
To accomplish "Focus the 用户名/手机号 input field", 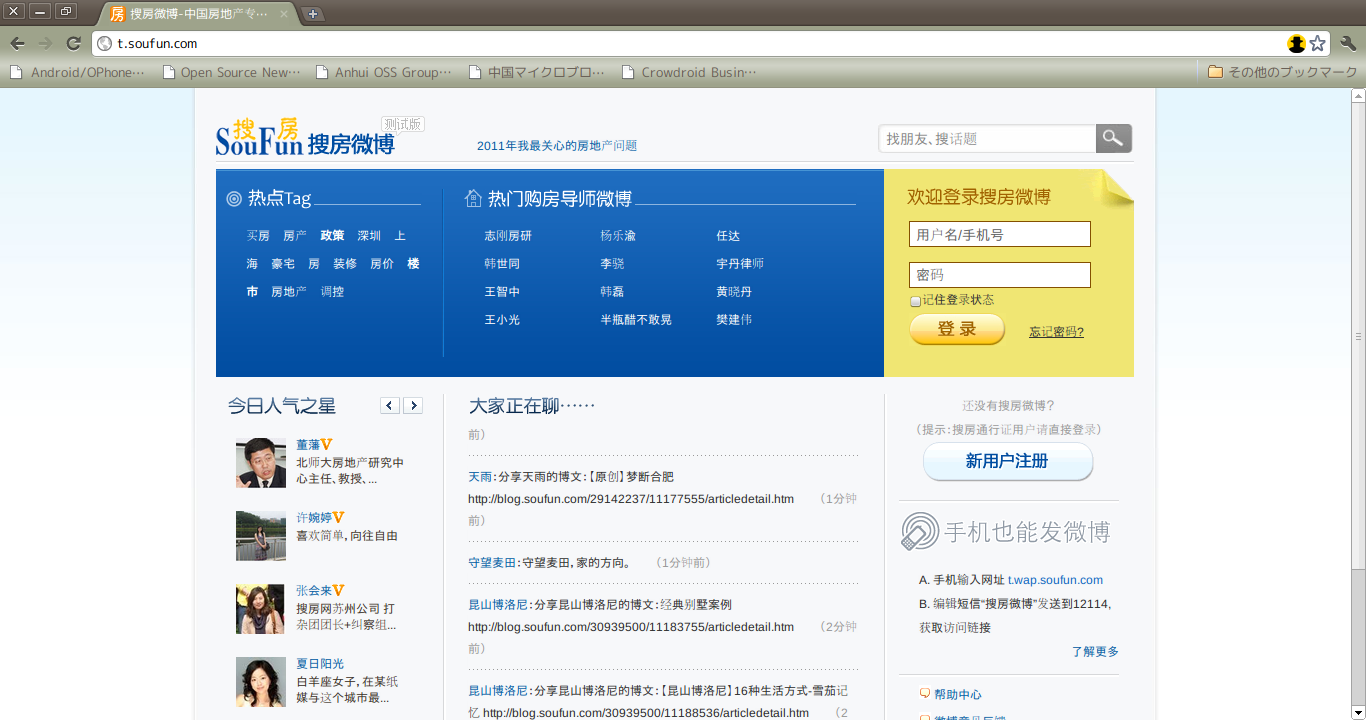I will 1000,234.
